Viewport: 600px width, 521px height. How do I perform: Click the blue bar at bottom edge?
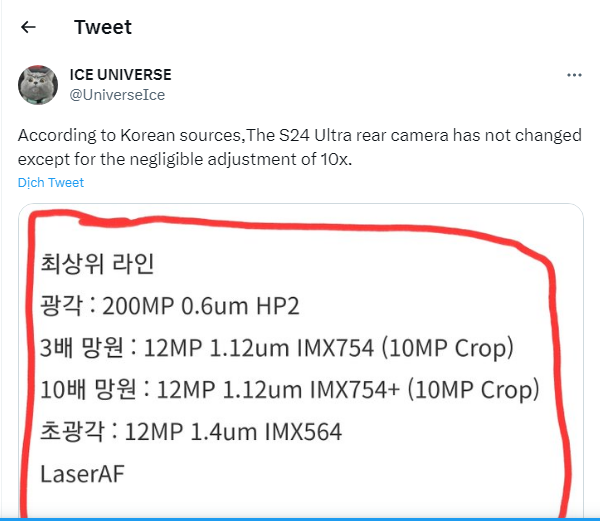(x=300, y=518)
